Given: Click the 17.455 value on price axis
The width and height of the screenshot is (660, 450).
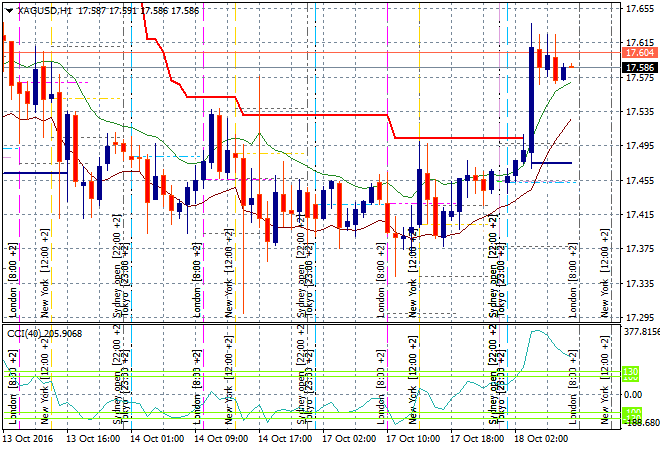Looking at the screenshot, I should 639,181.
